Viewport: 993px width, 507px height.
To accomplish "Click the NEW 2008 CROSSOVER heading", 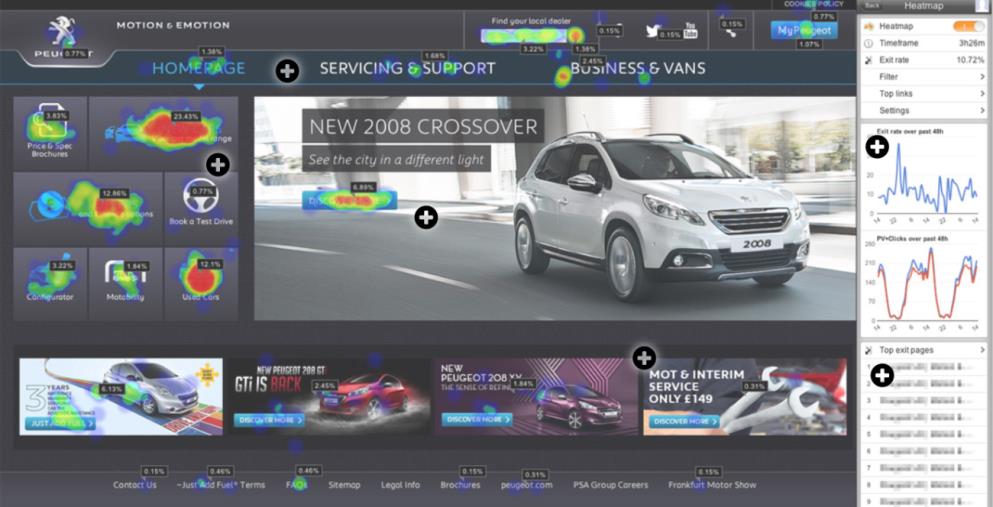I will [x=423, y=127].
